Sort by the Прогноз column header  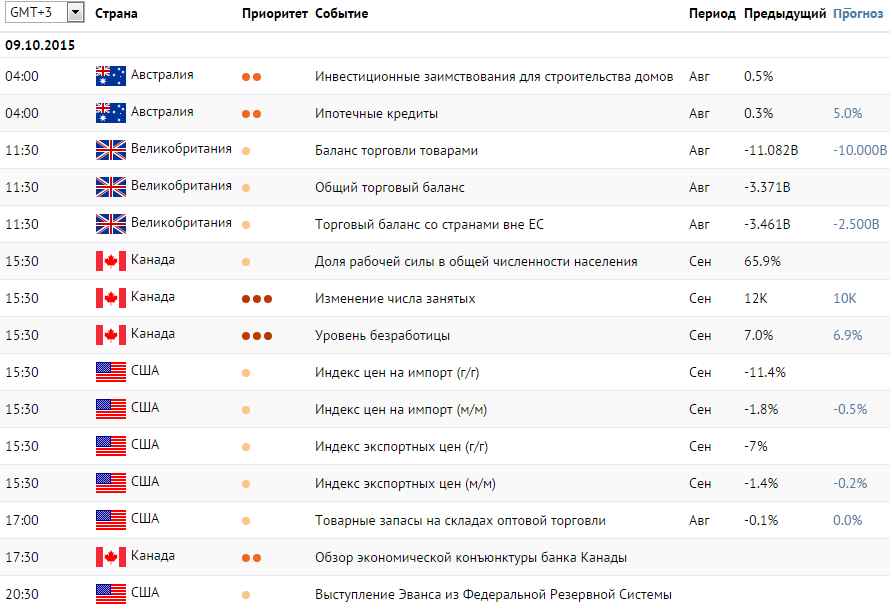pyautogui.click(x=858, y=13)
